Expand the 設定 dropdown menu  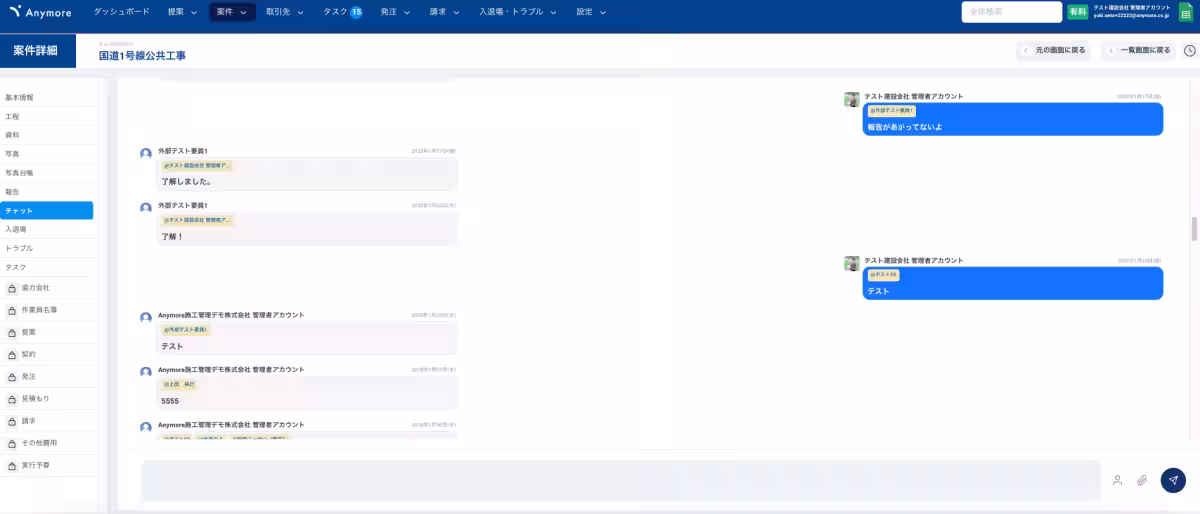pos(592,12)
